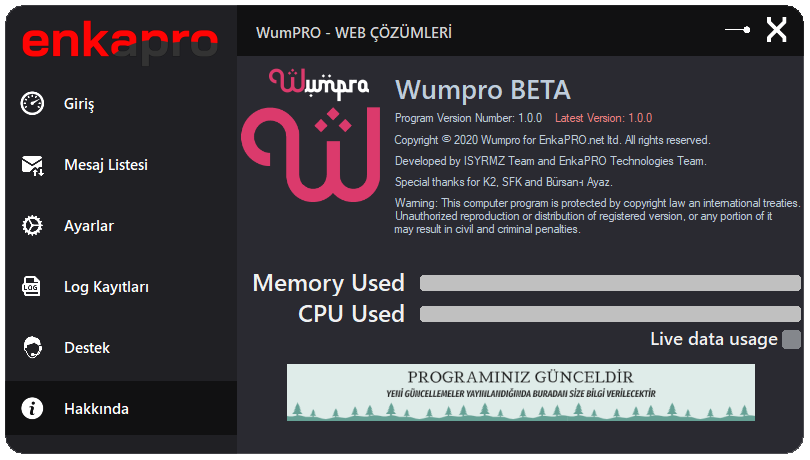
Task: Toggle the Live data usage checkbox
Action: click(791, 340)
